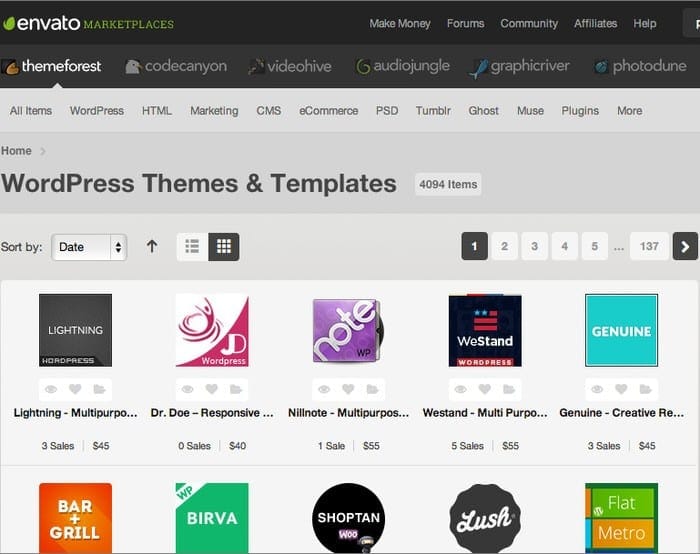The image size is (700, 554).
Task: Open the Sort by Date dropdown
Action: 89,247
